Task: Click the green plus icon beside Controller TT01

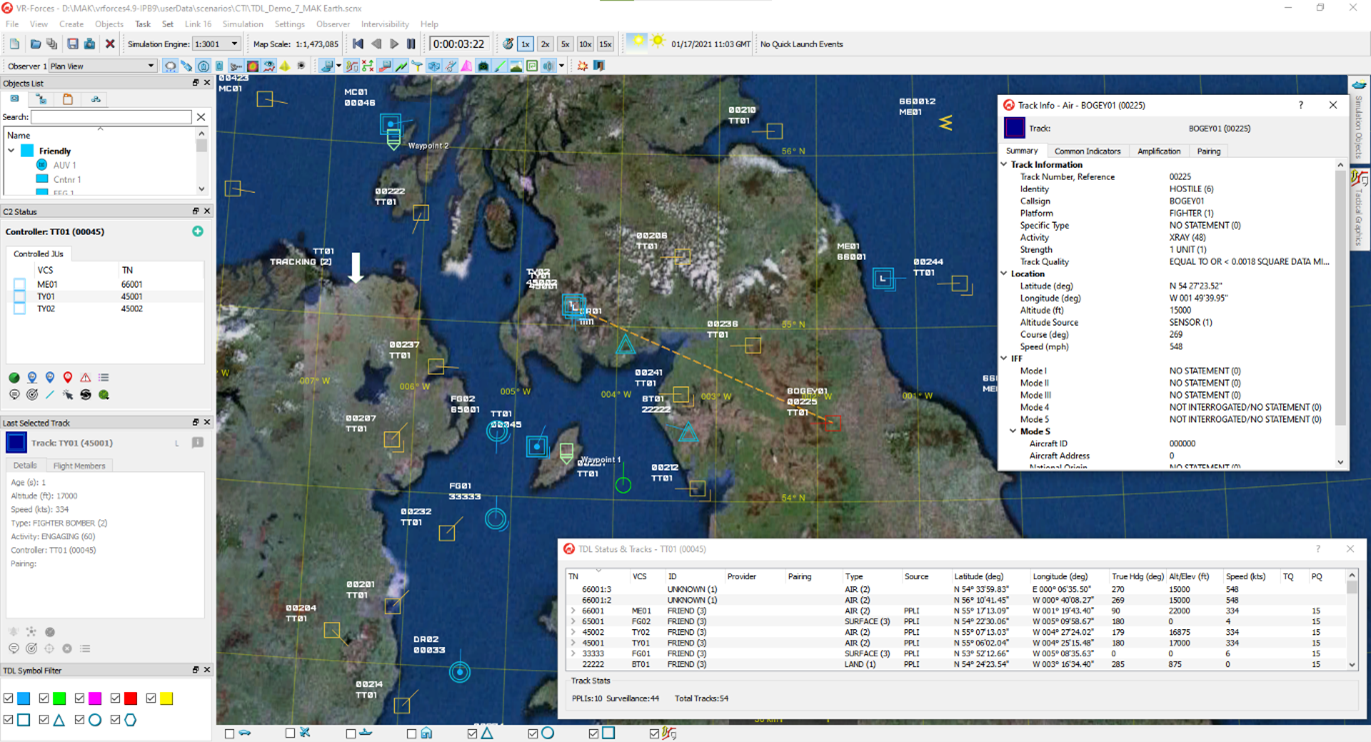Action: pyautogui.click(x=198, y=231)
